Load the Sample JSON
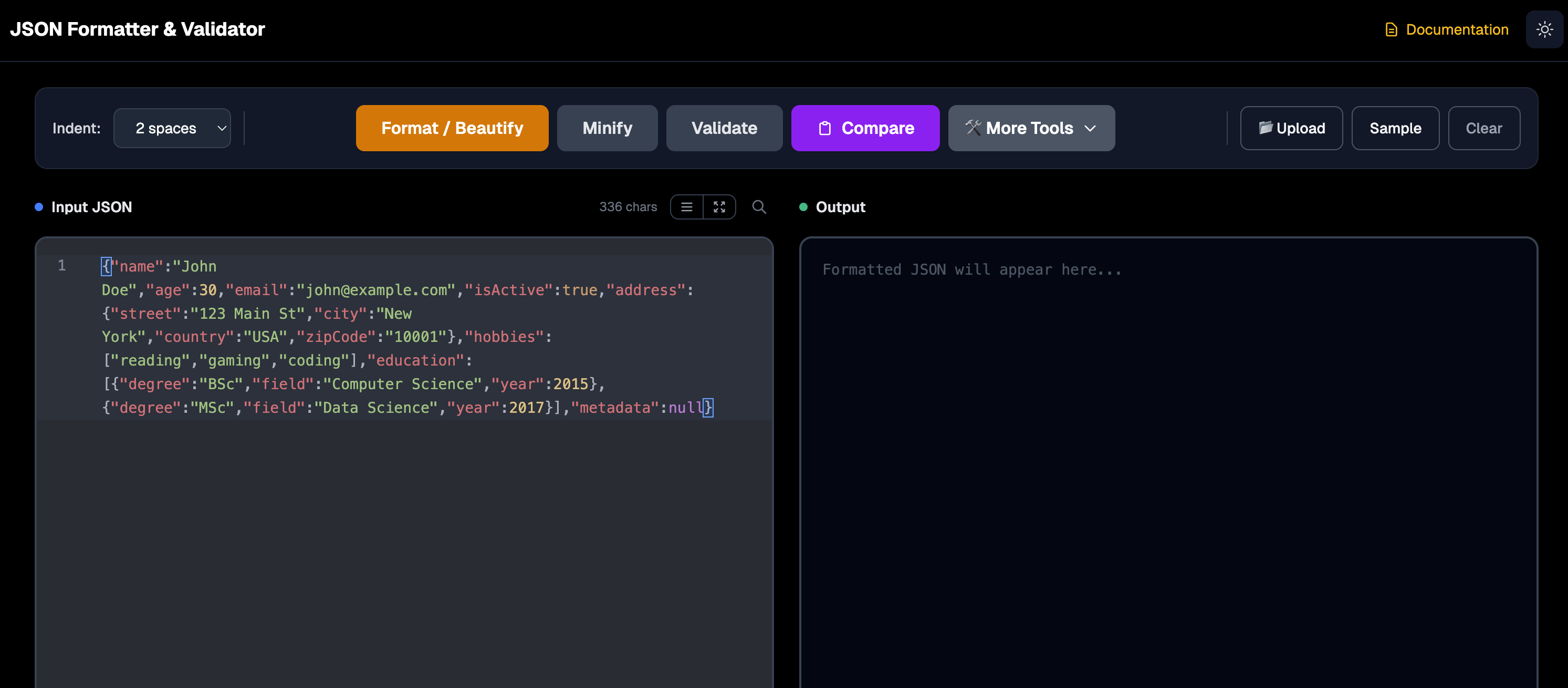The width and height of the screenshot is (1568, 688). pos(1395,128)
